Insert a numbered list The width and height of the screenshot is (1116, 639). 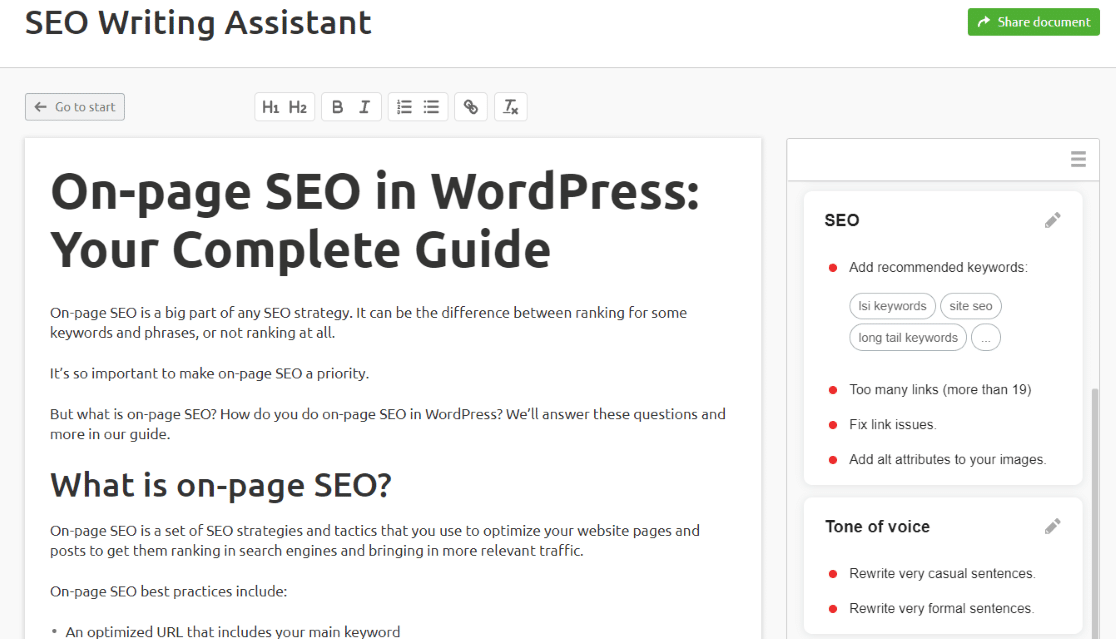(405, 106)
